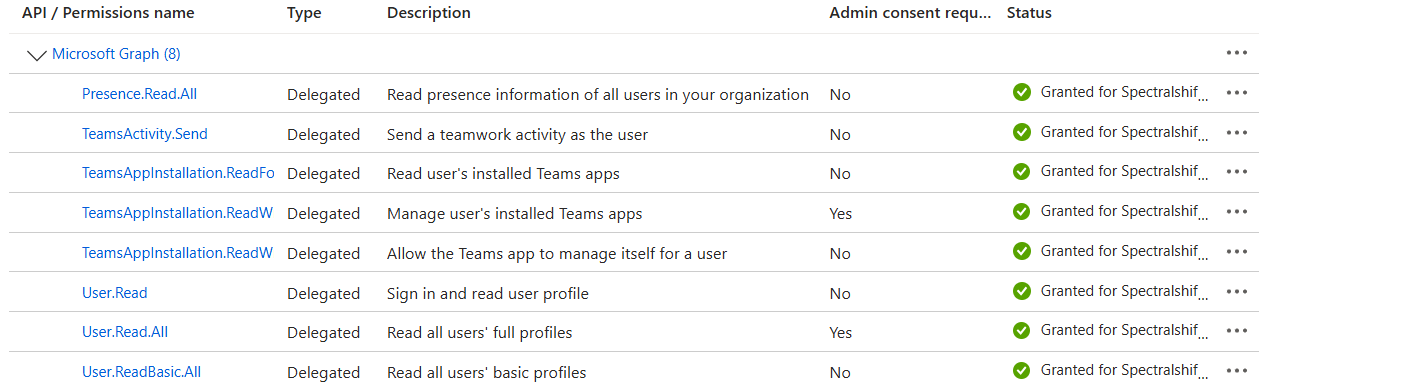This screenshot has width=1407, height=389.
Task: Click admin consent 'Yes' for Manage user's installed apps
Action: 840,213
